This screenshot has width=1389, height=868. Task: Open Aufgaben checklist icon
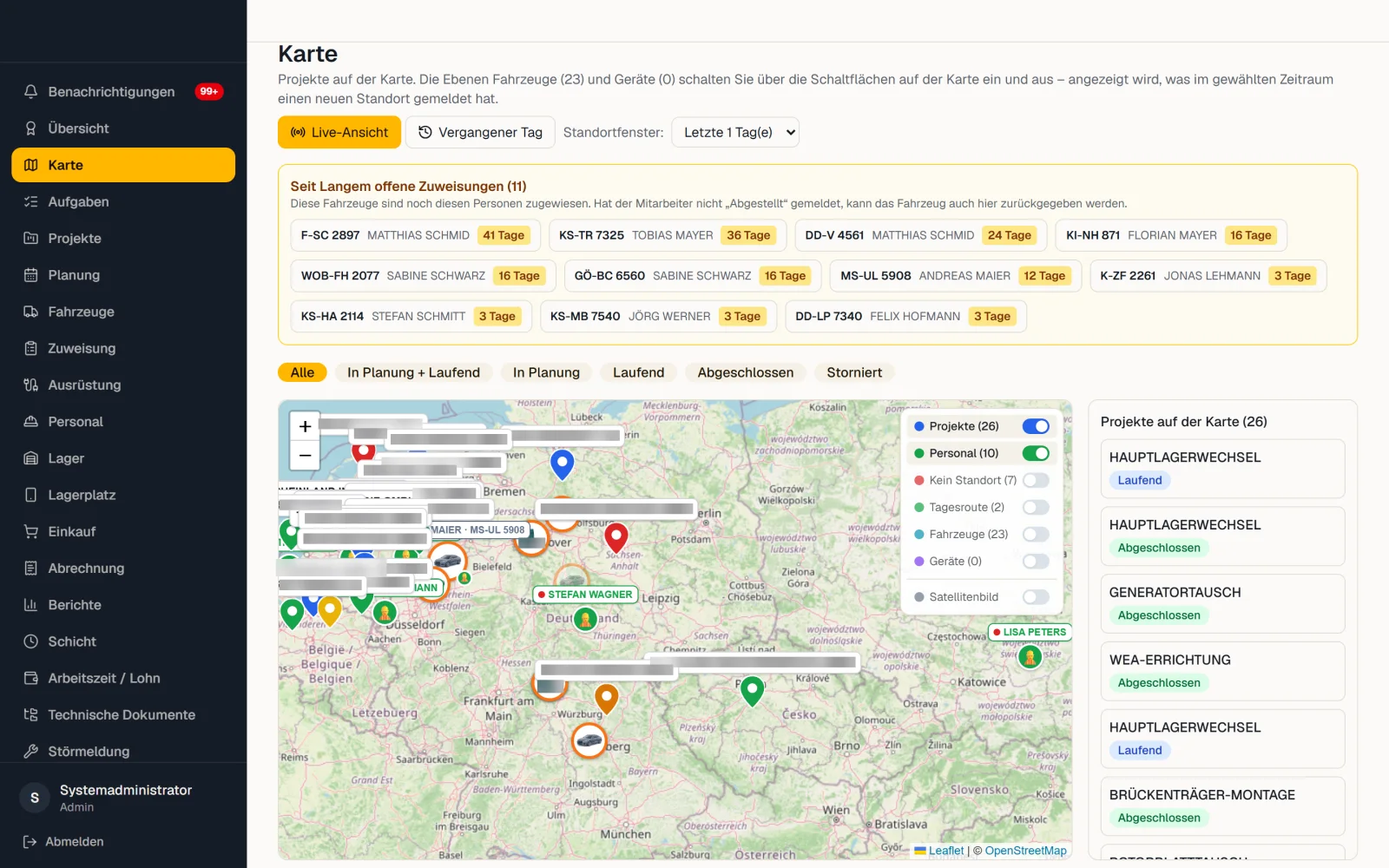31,201
